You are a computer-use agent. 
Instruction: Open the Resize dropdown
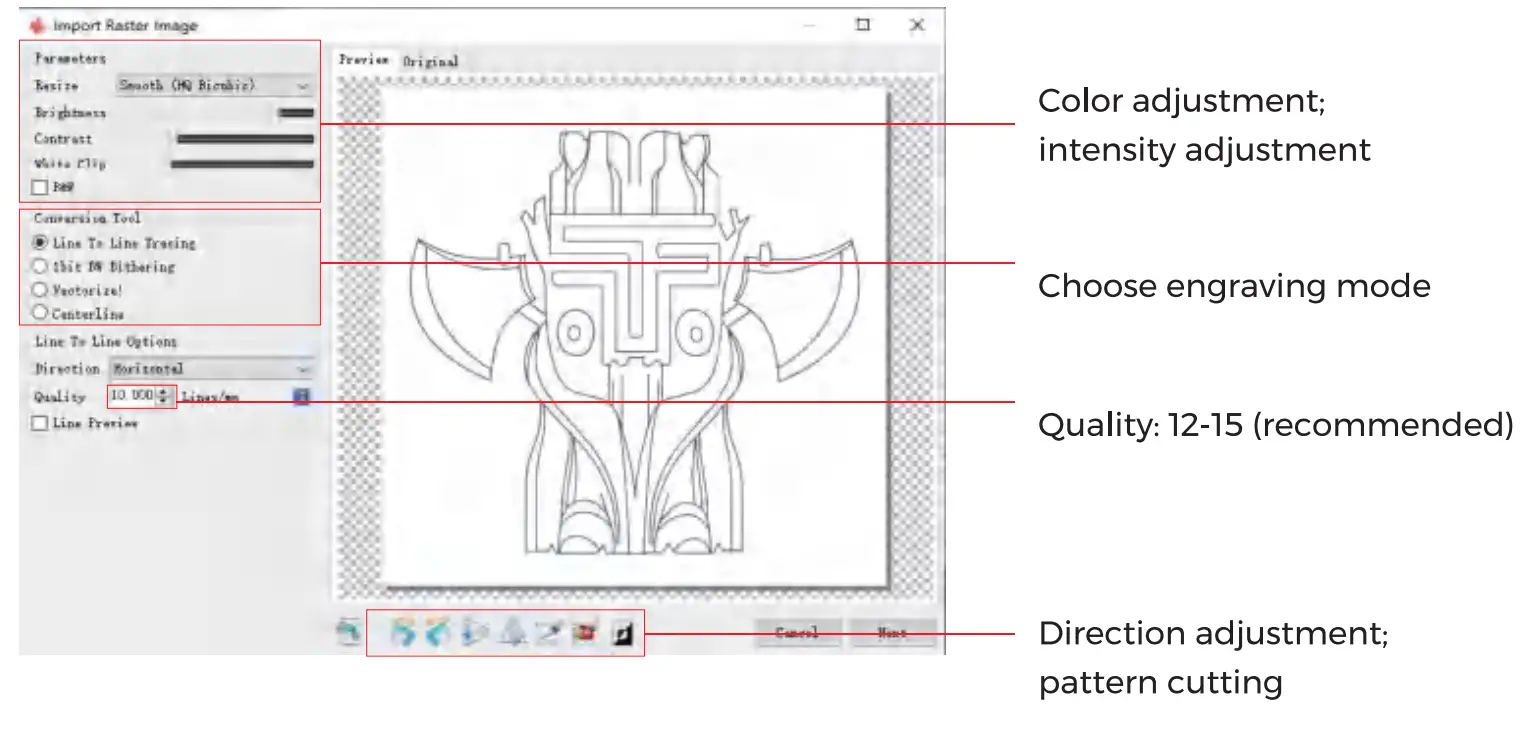tap(214, 87)
